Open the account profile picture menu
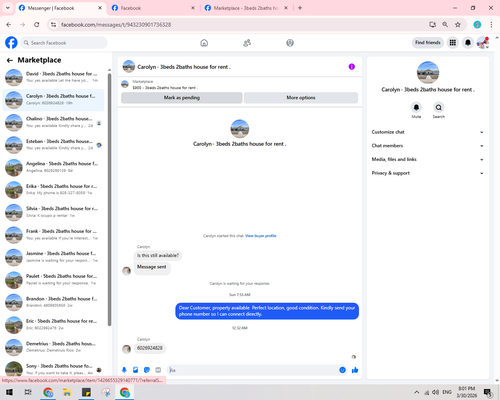The width and height of the screenshot is (500, 400). (483, 43)
